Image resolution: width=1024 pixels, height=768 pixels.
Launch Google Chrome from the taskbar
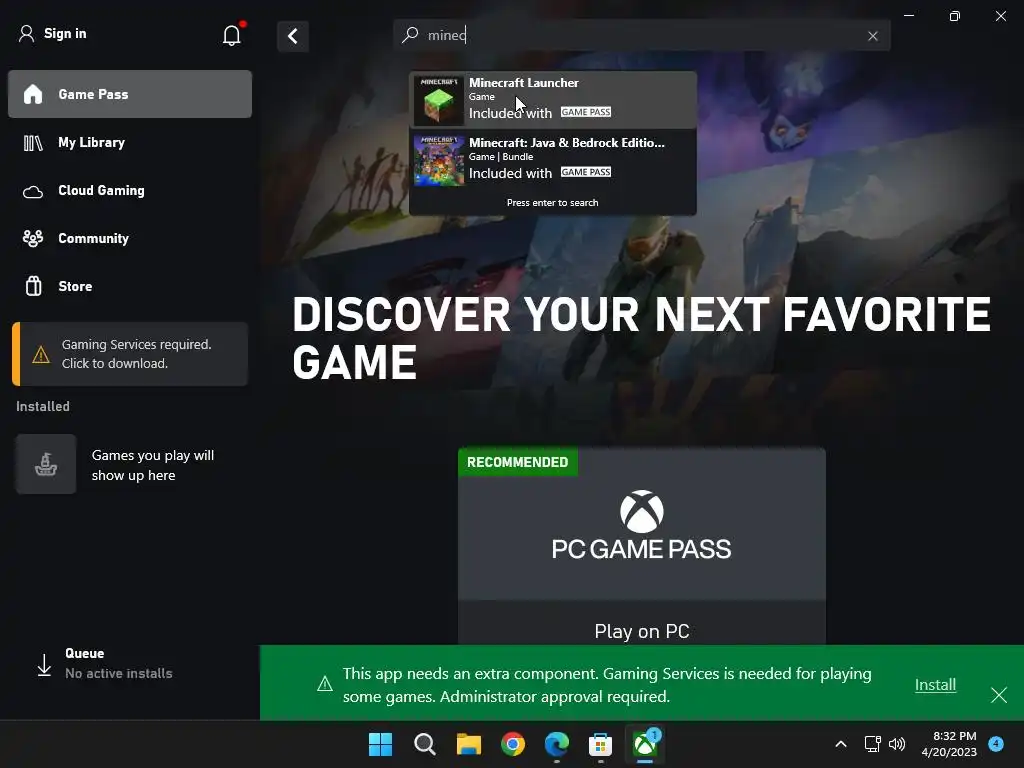pos(513,744)
